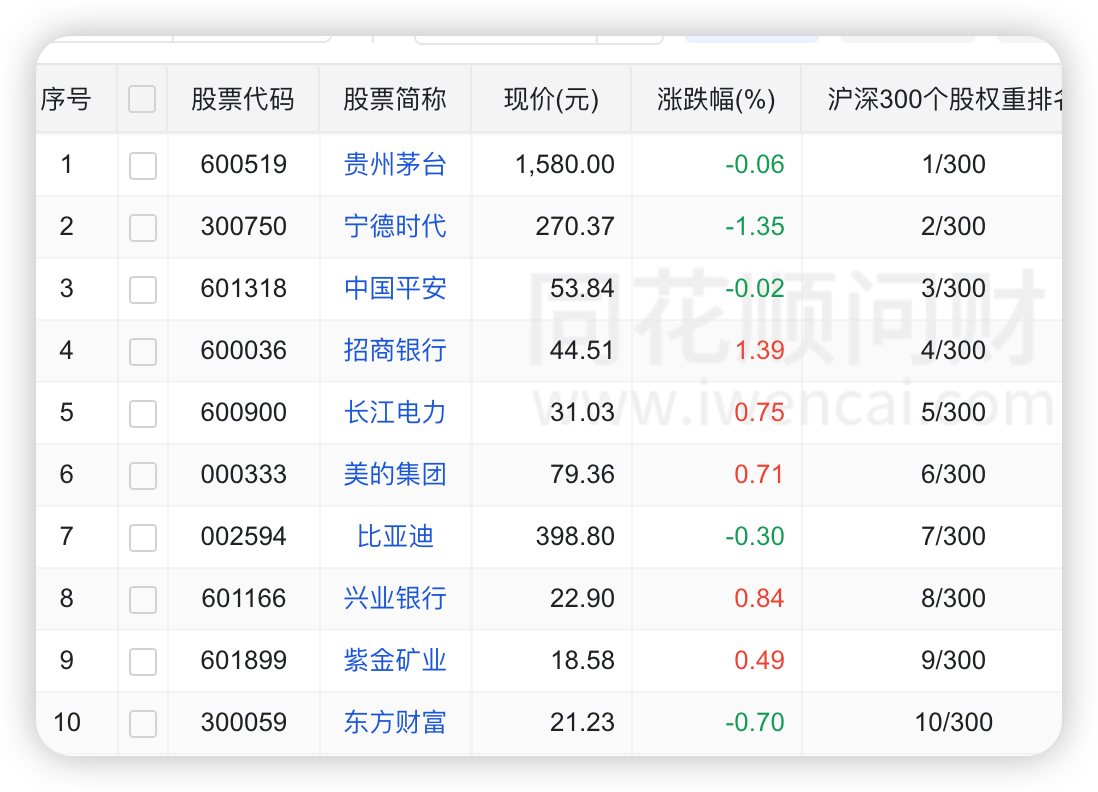
Task: Select the price value 270.37
Action: pyautogui.click(x=575, y=226)
